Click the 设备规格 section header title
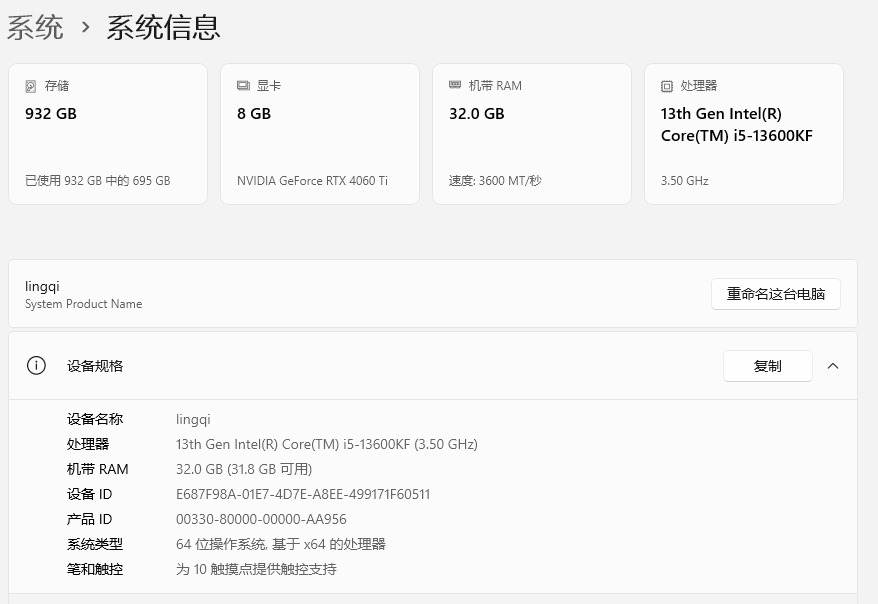 [x=95, y=366]
